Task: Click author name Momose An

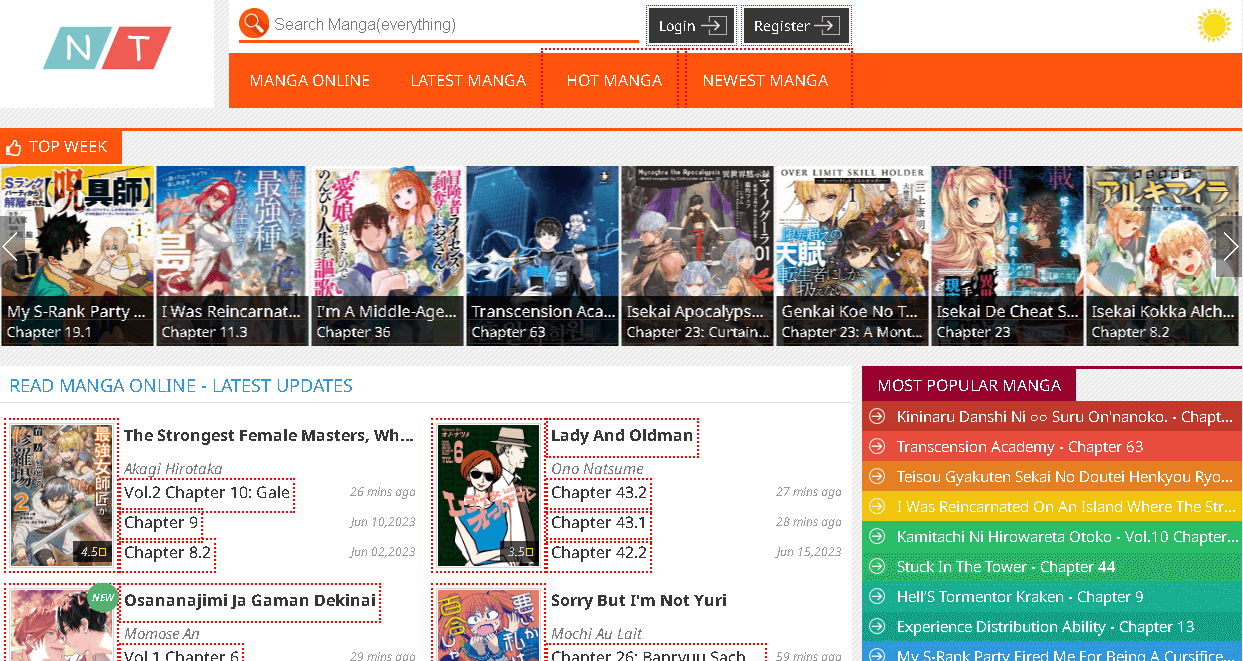Action: point(162,634)
